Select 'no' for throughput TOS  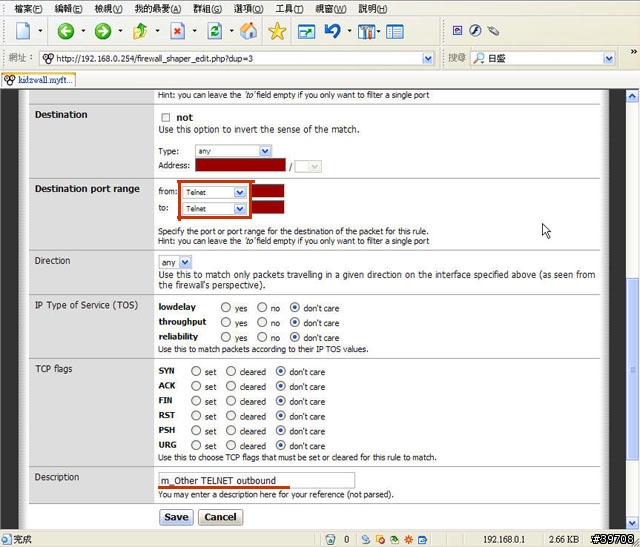click(262, 322)
